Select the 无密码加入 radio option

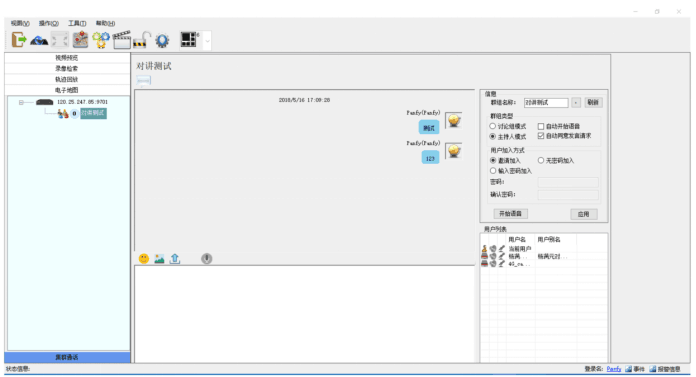[541, 160]
